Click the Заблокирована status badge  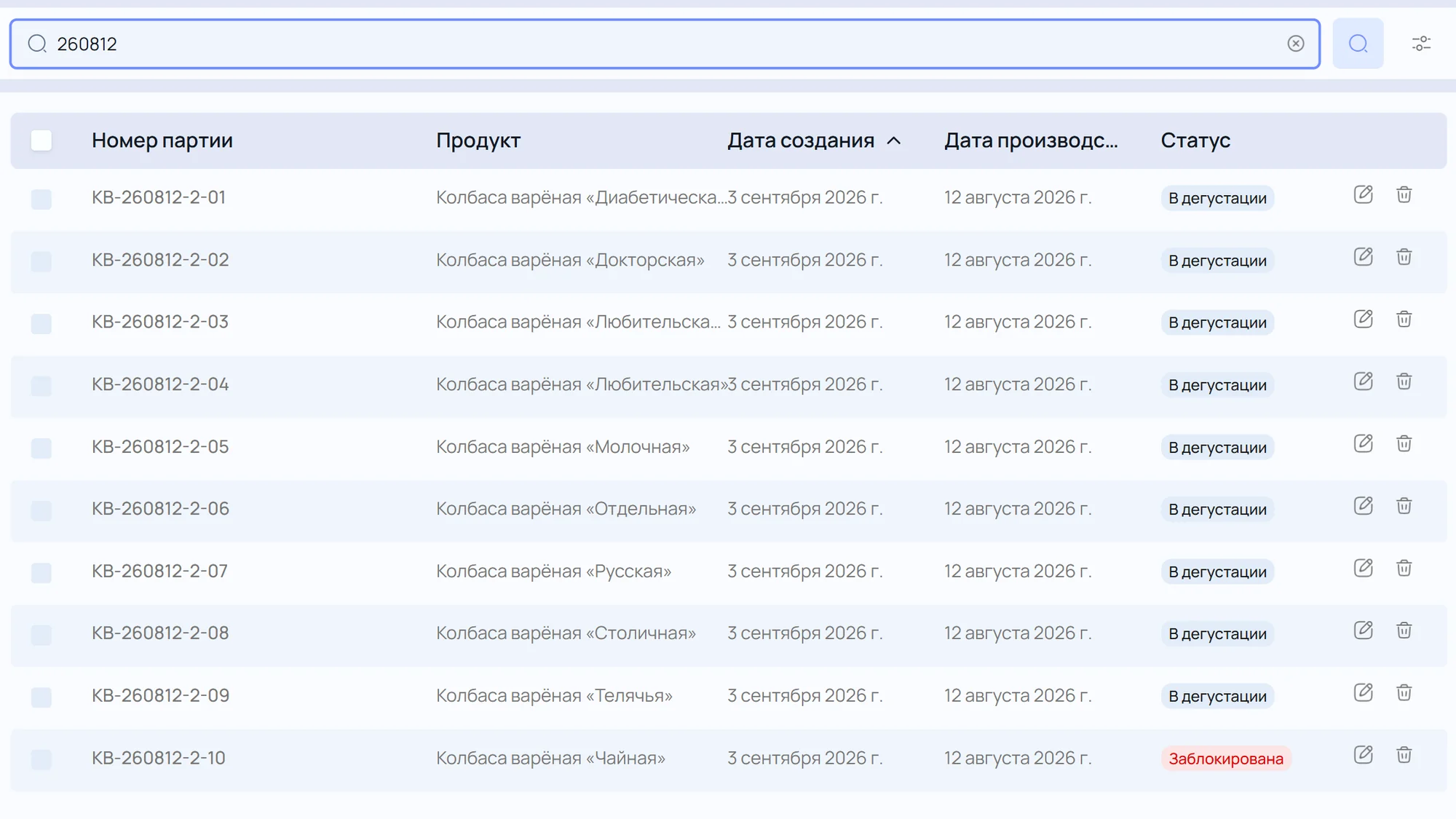(x=1226, y=759)
